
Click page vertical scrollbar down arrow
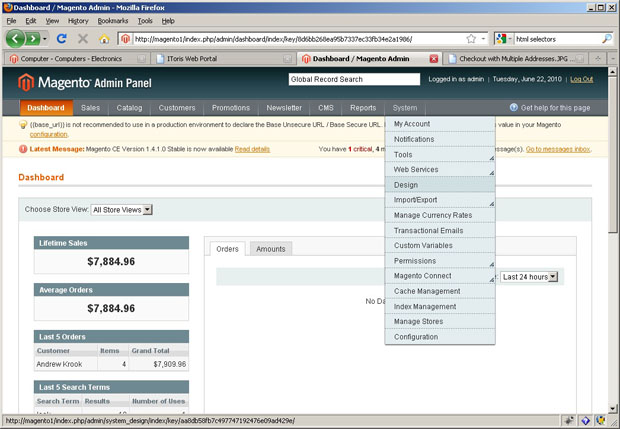click(x=612, y=409)
